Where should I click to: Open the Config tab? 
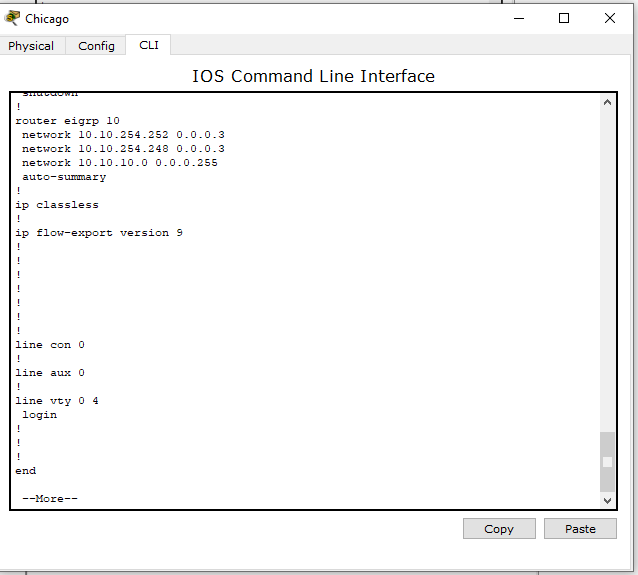96,46
